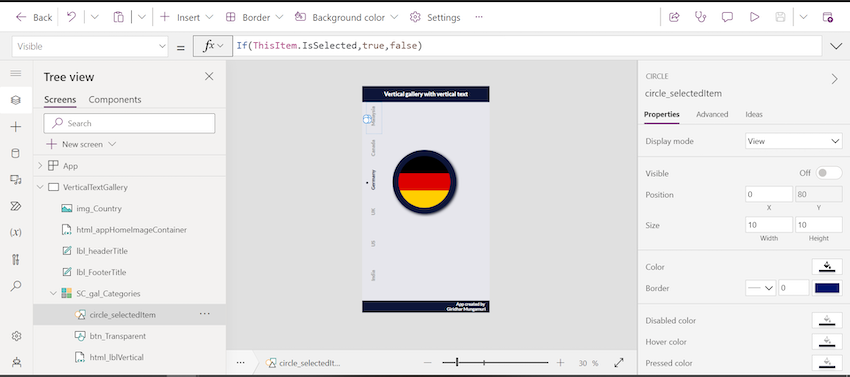Image resolution: width=850 pixels, height=377 pixels.
Task: Switch to the Screens tab
Action: 60,100
